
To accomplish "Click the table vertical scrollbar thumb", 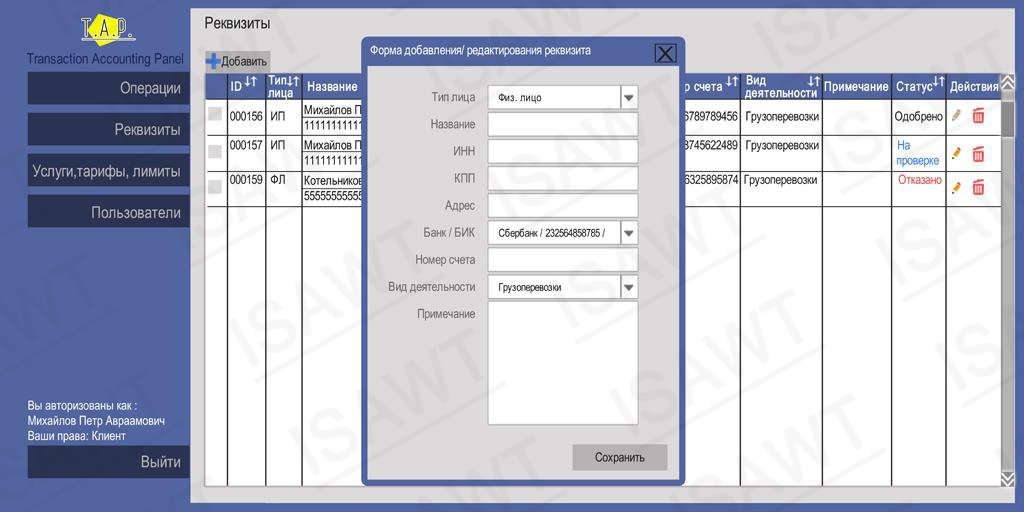I will click(1008, 119).
